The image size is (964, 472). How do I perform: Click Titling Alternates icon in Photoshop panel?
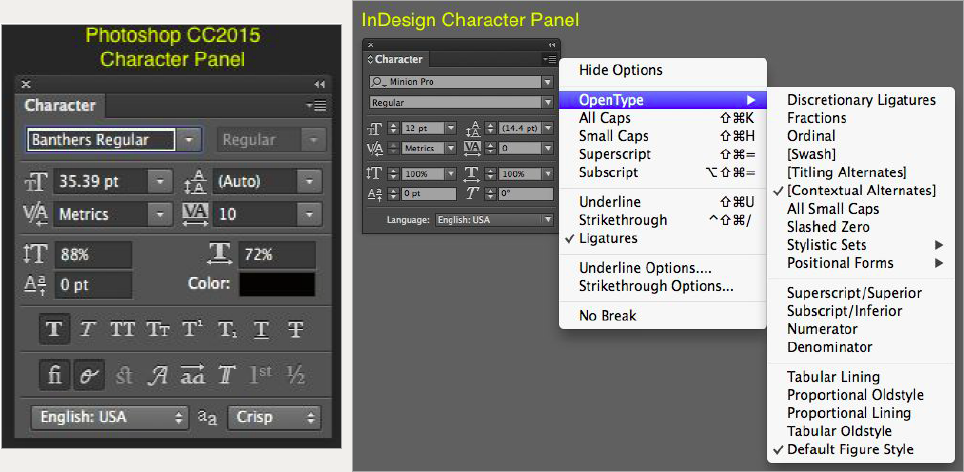tap(228, 375)
